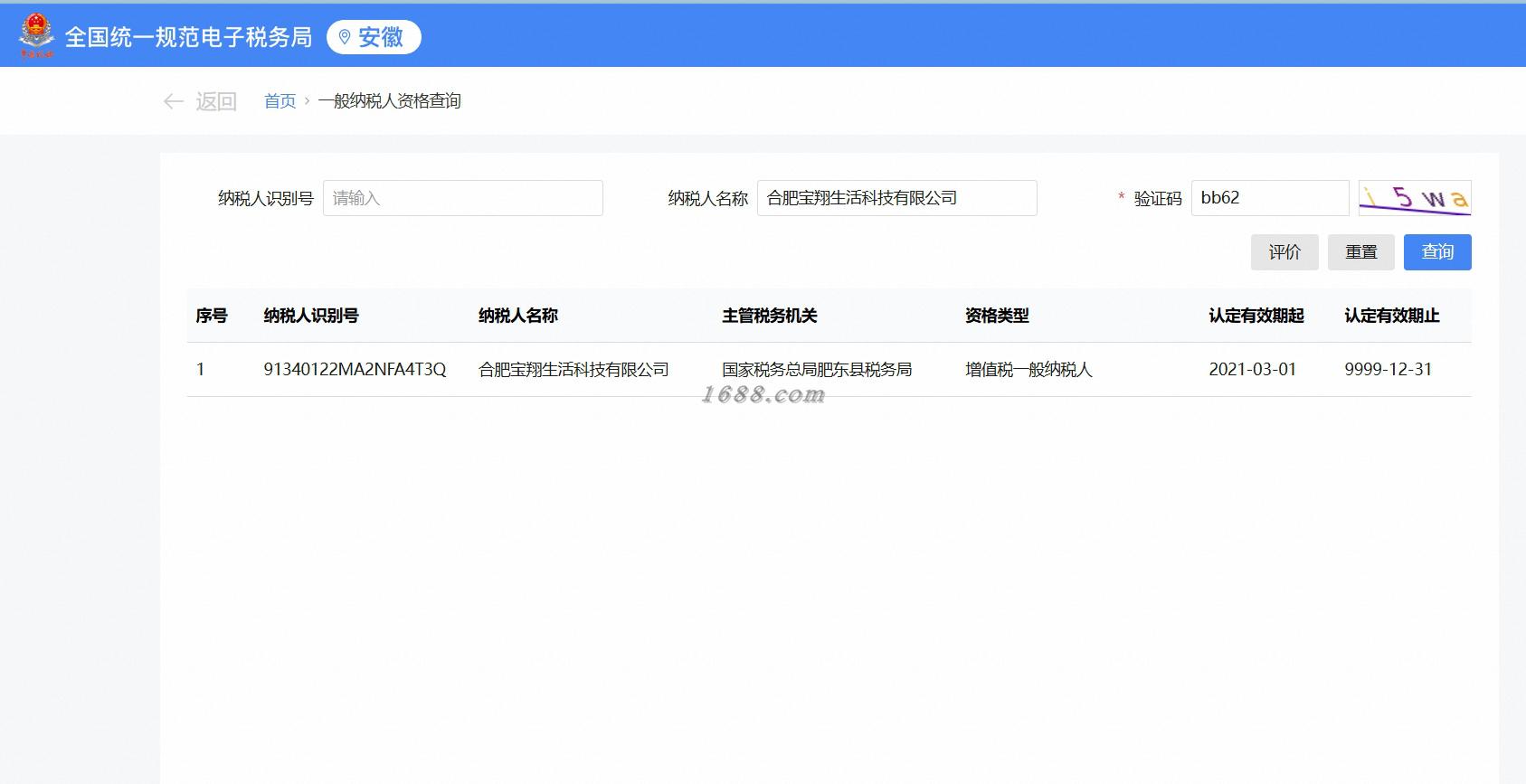Go back via the 返回 link

pyautogui.click(x=216, y=101)
